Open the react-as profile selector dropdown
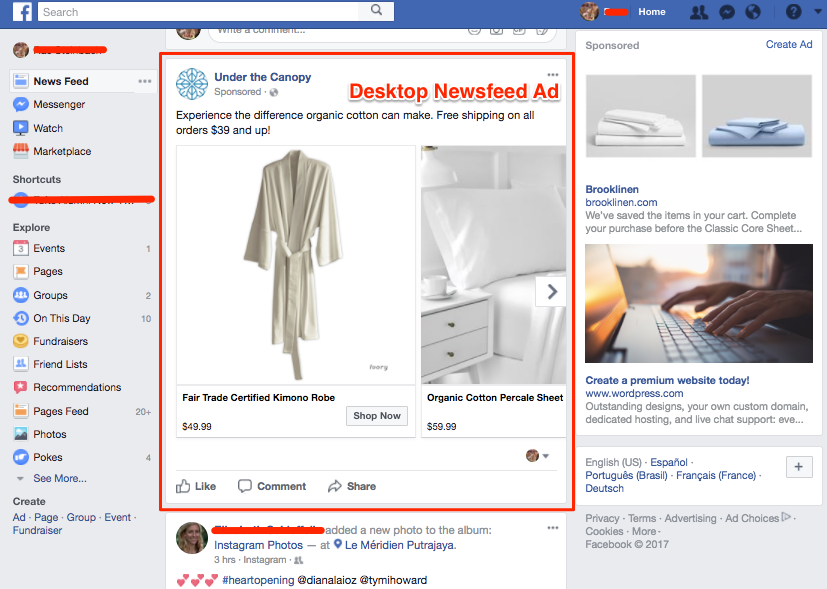 [538, 456]
